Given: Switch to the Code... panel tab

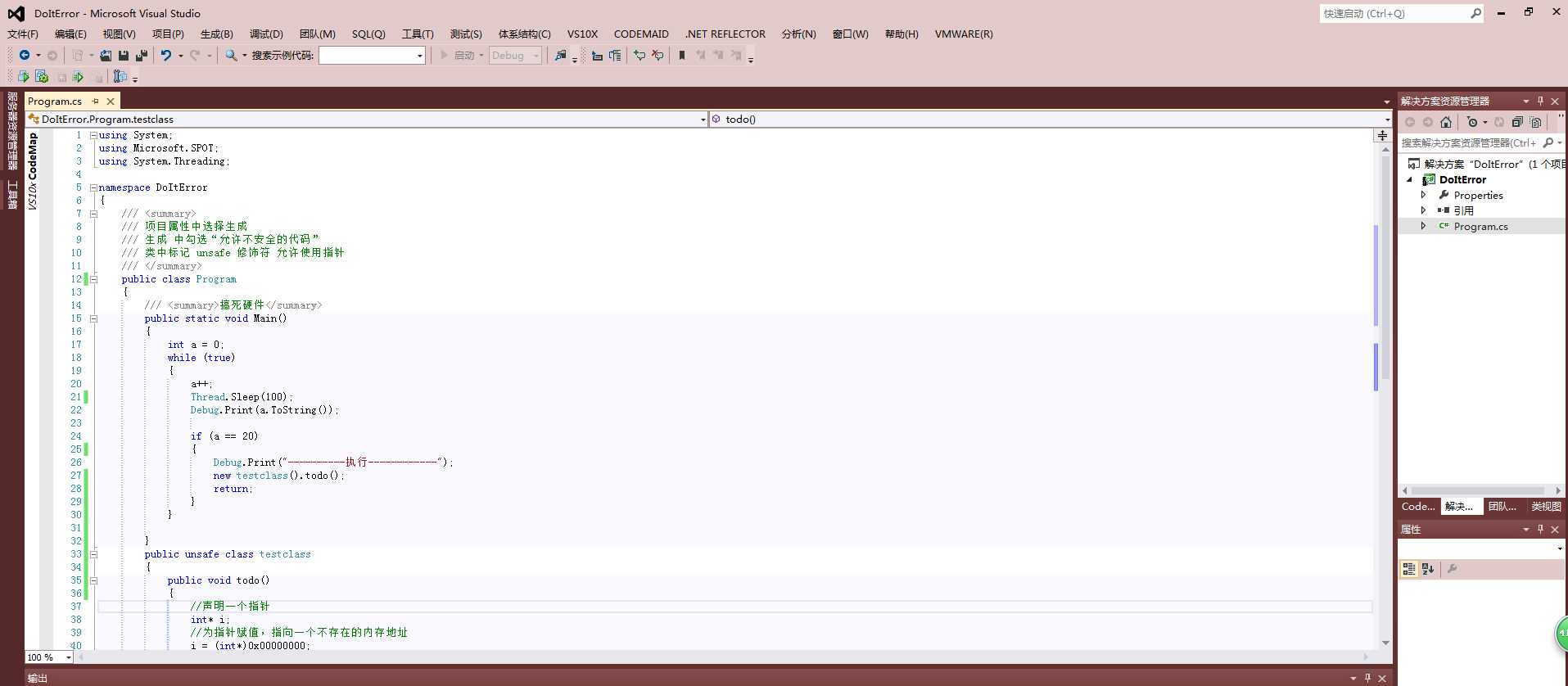Looking at the screenshot, I should coord(1418,507).
